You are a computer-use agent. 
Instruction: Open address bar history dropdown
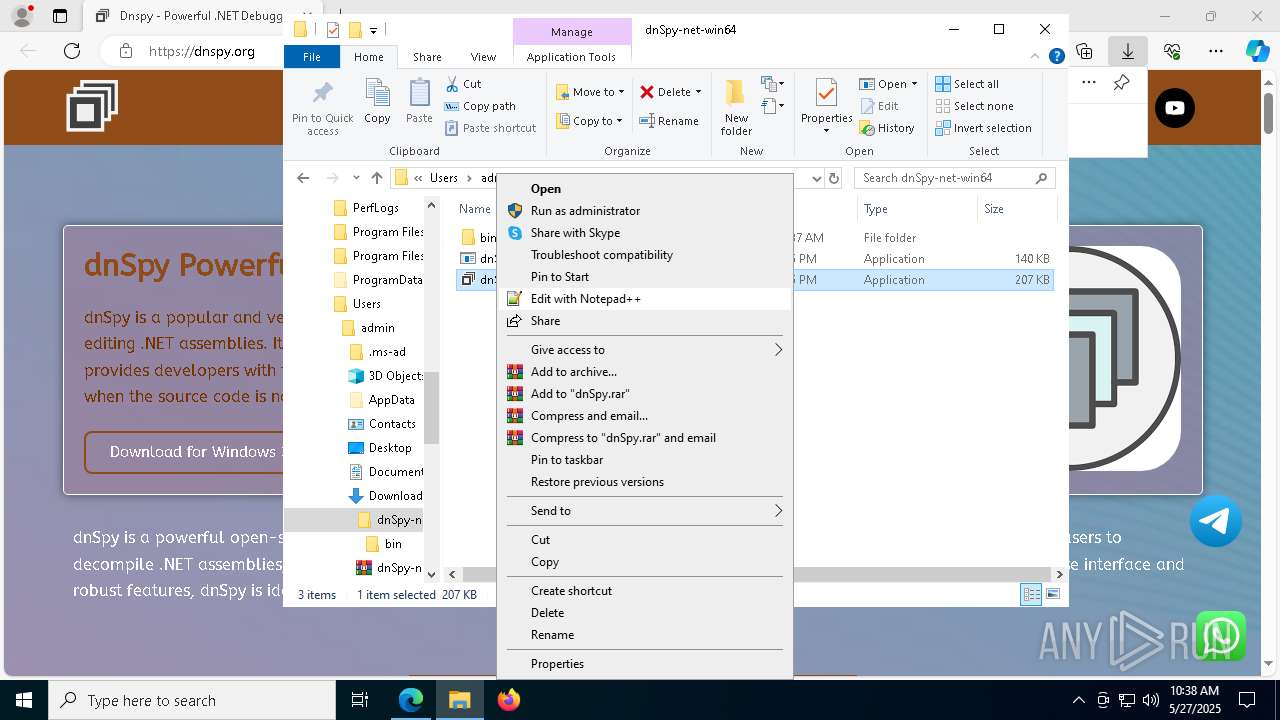(x=816, y=178)
